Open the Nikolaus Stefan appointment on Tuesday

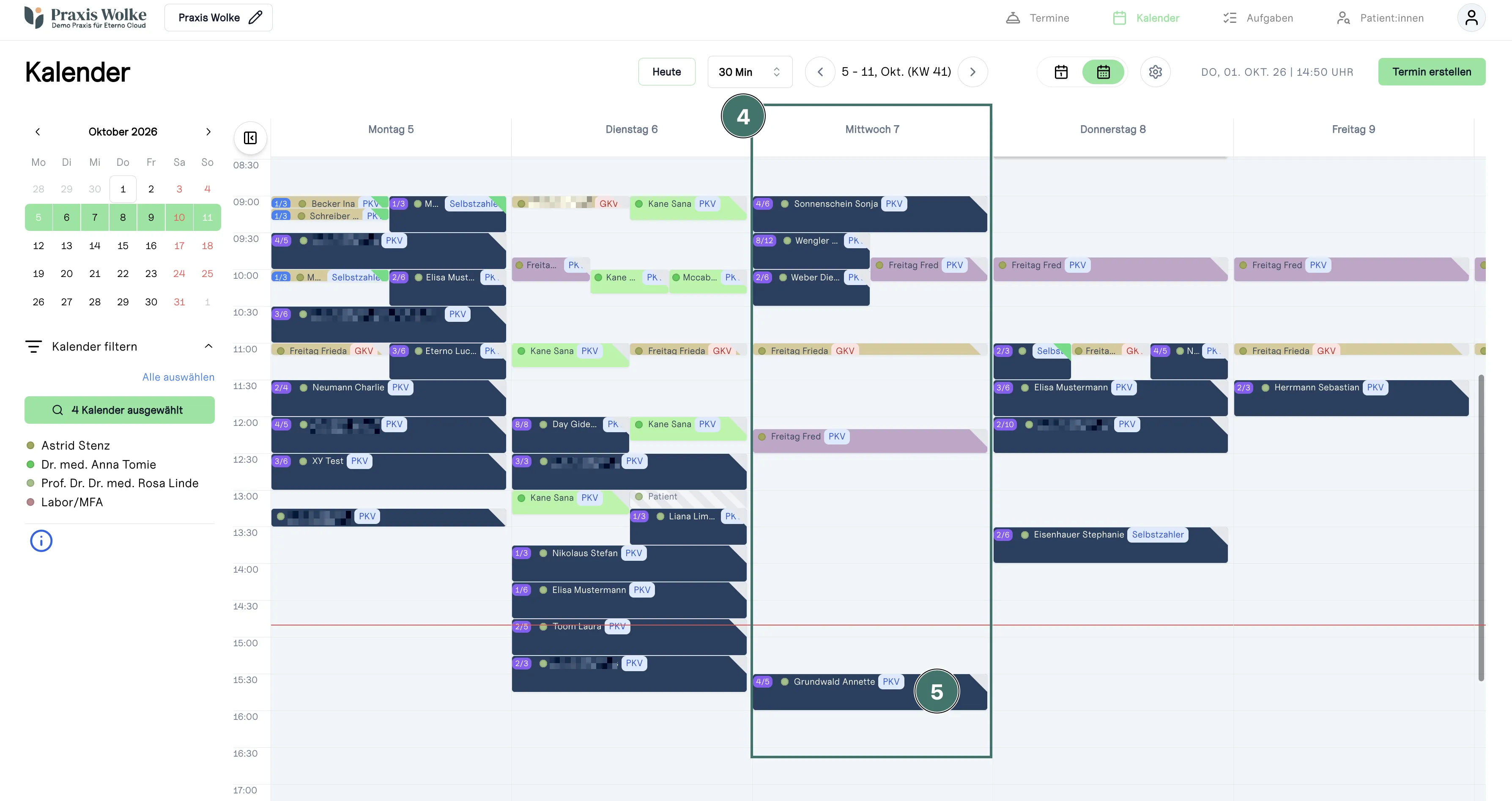629,564
